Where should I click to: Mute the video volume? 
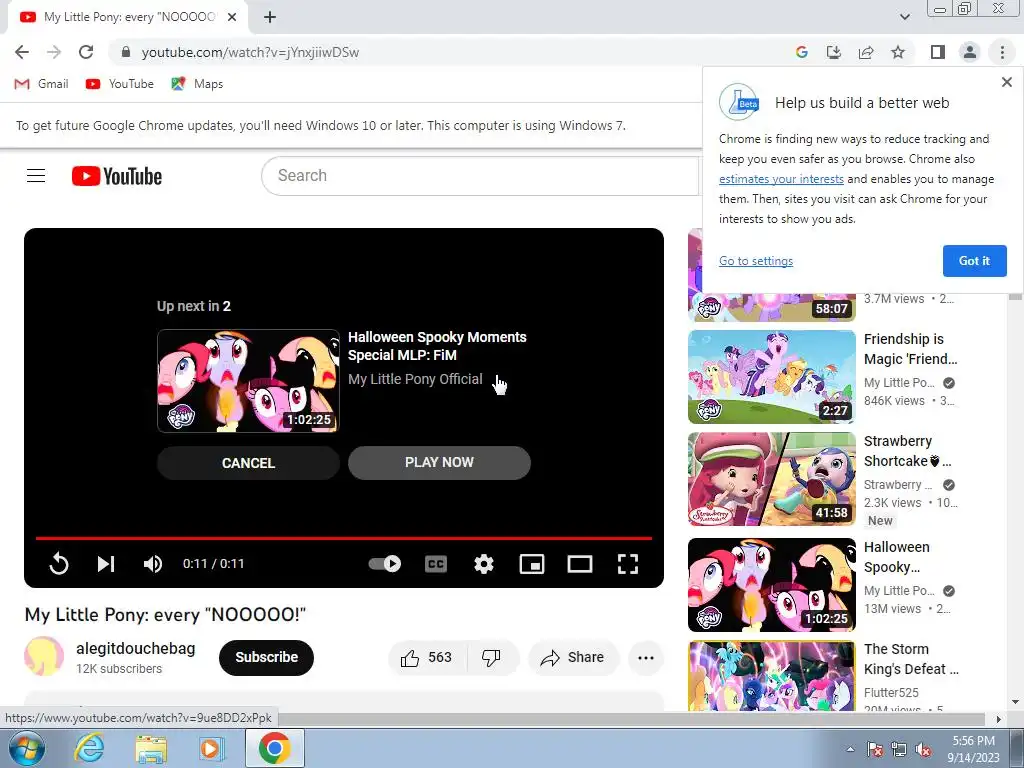(153, 564)
